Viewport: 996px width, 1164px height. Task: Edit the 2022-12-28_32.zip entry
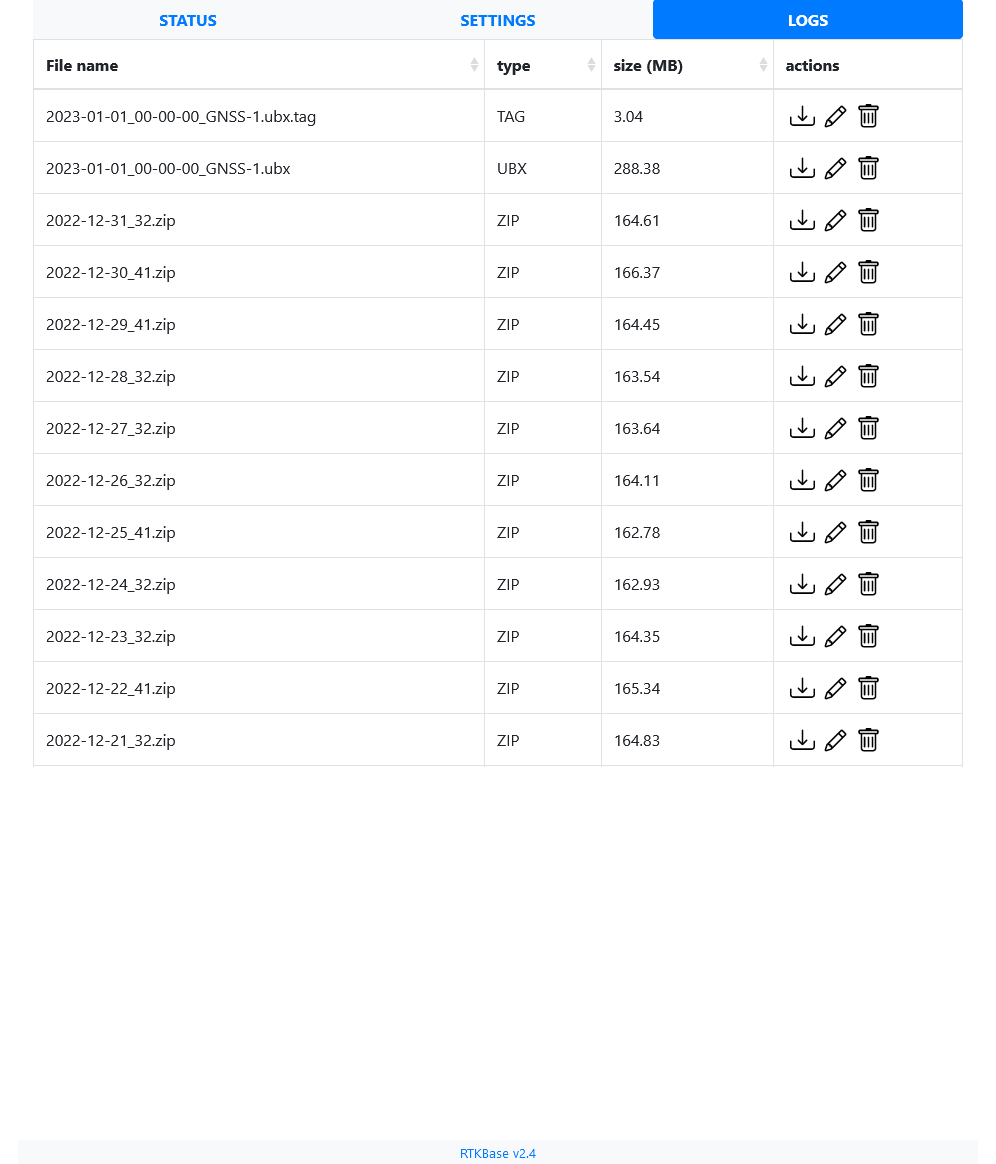835,376
